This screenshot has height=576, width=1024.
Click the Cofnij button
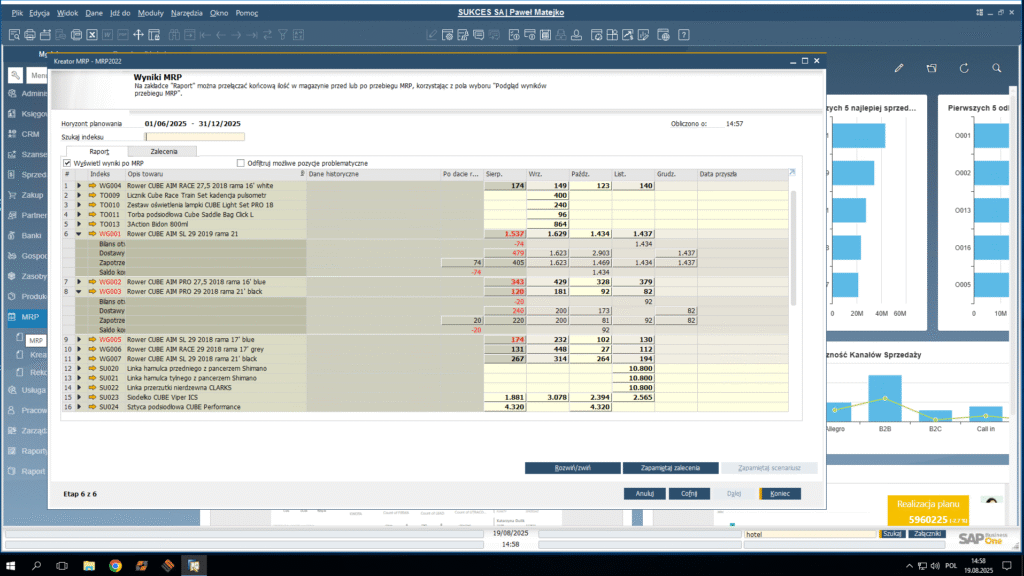tap(689, 494)
